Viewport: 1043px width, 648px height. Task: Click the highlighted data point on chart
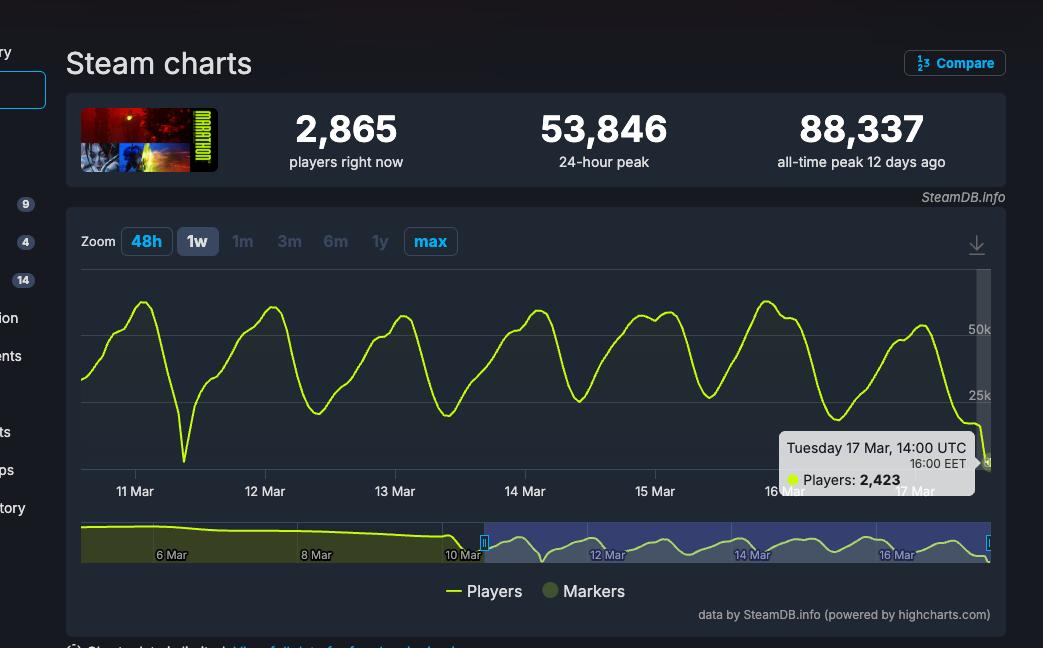click(987, 462)
